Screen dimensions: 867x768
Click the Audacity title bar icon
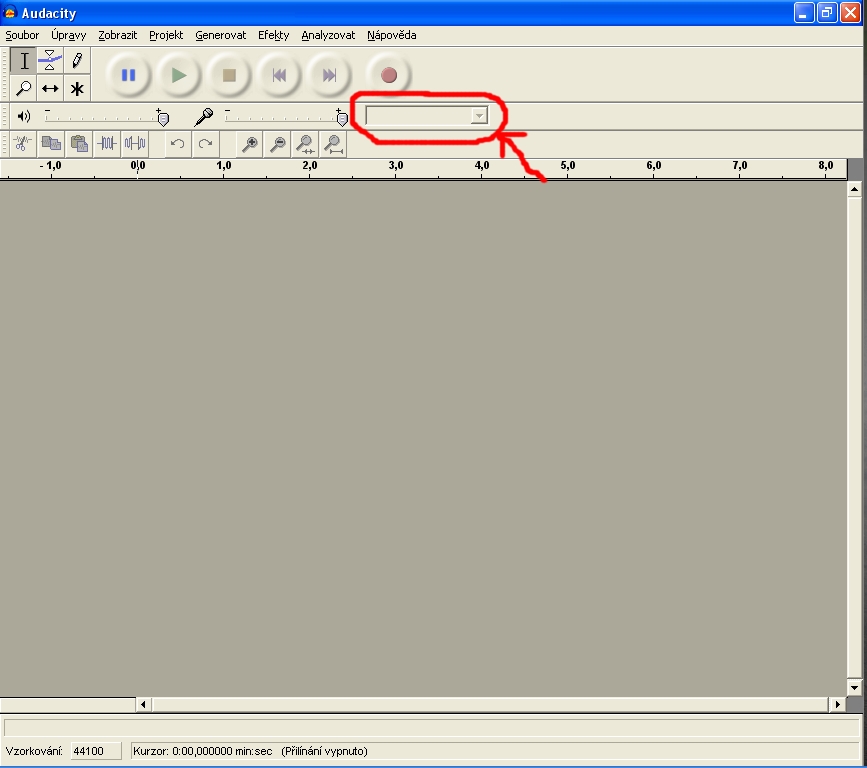(x=10, y=12)
